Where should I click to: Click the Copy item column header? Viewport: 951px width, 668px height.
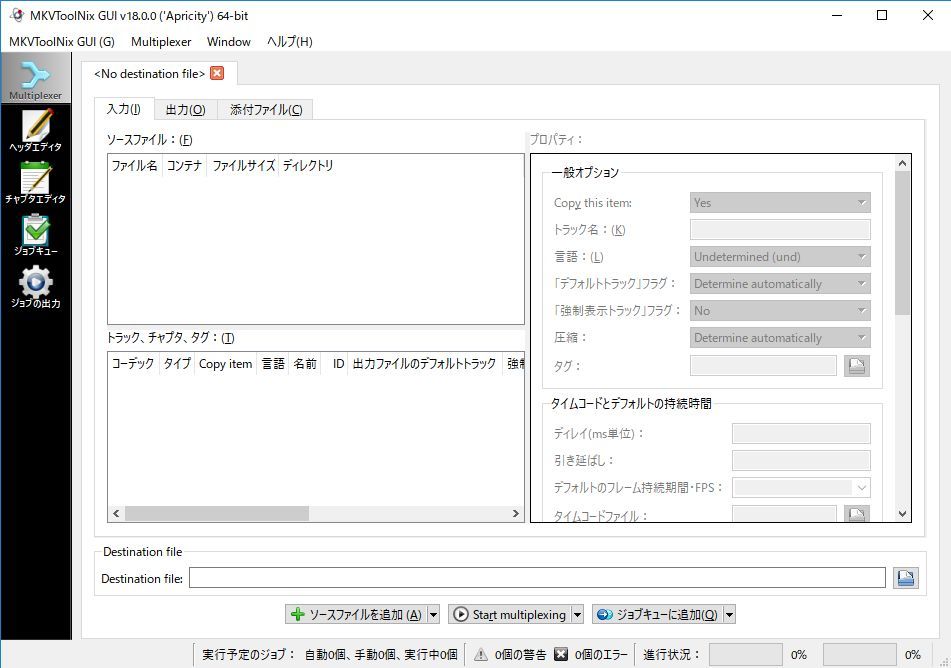(x=226, y=363)
